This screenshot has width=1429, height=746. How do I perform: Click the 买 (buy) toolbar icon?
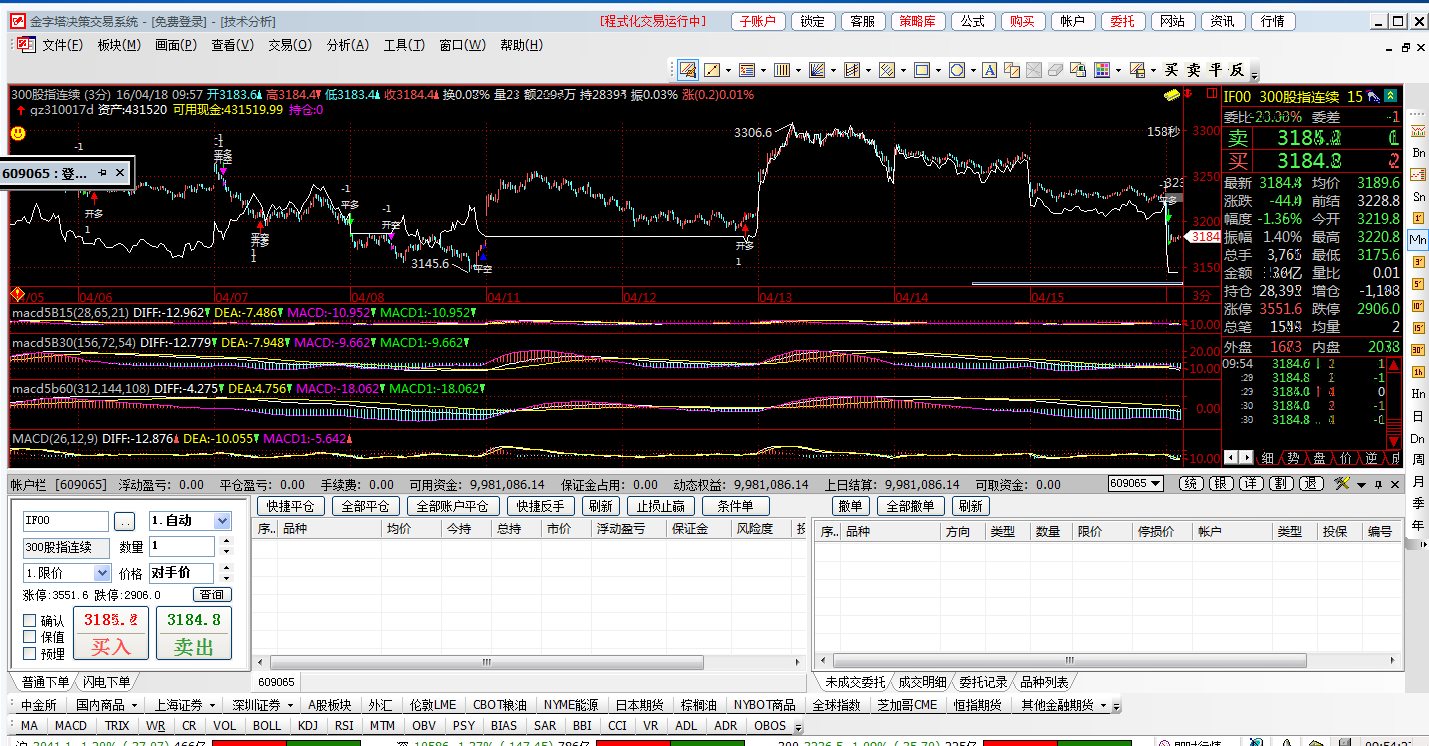pyautogui.click(x=1172, y=70)
